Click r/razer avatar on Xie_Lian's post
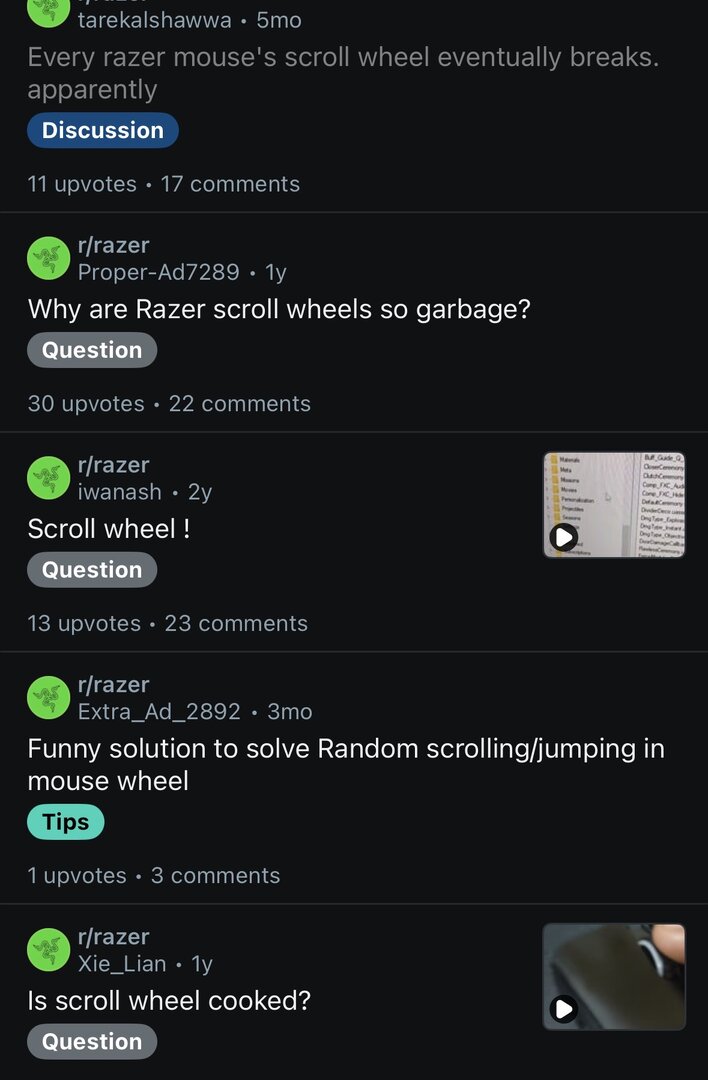 click(48, 950)
